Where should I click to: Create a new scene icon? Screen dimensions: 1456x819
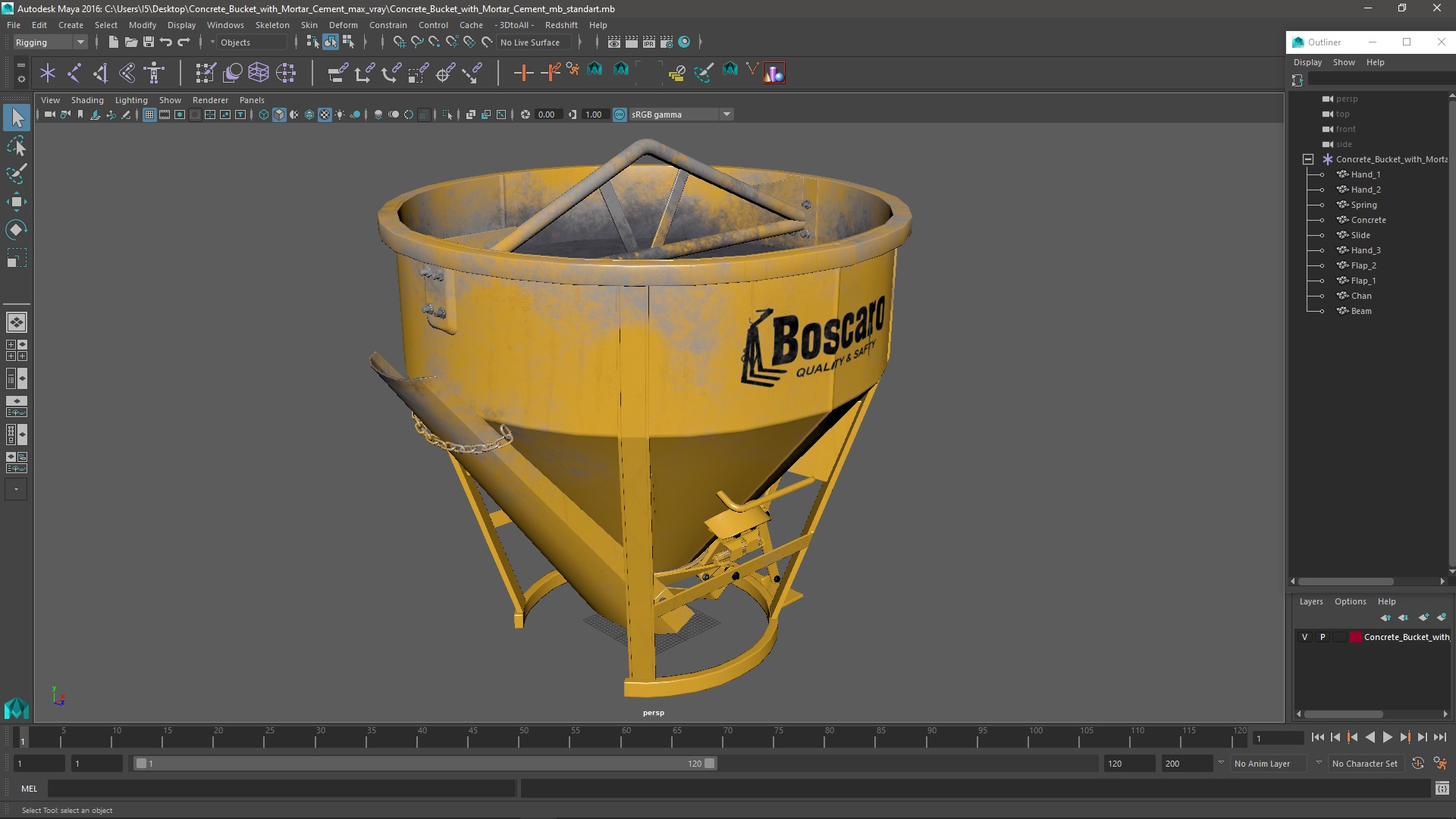pyautogui.click(x=113, y=42)
